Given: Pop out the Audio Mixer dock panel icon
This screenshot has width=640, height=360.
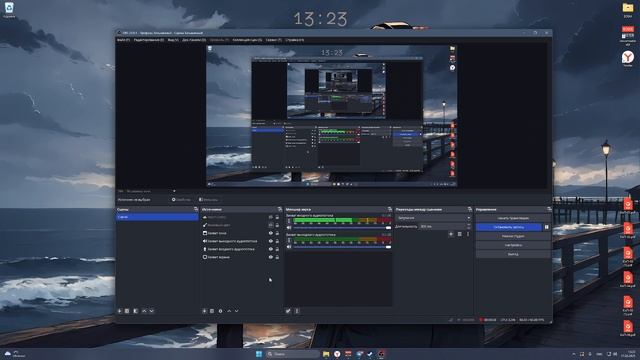Looking at the screenshot, I should tap(390, 209).
